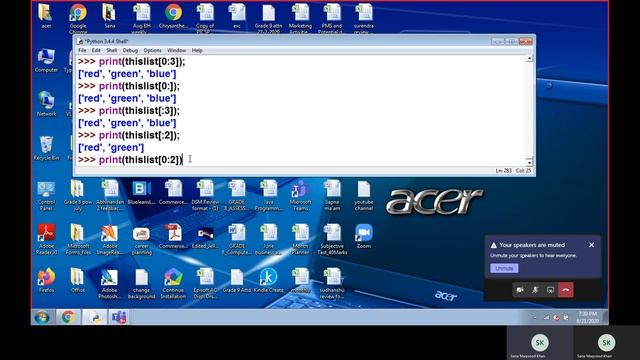The width and height of the screenshot is (640, 360).
Task: Launch Adobe Reader XI shortcut
Action: pyautogui.click(x=46, y=240)
